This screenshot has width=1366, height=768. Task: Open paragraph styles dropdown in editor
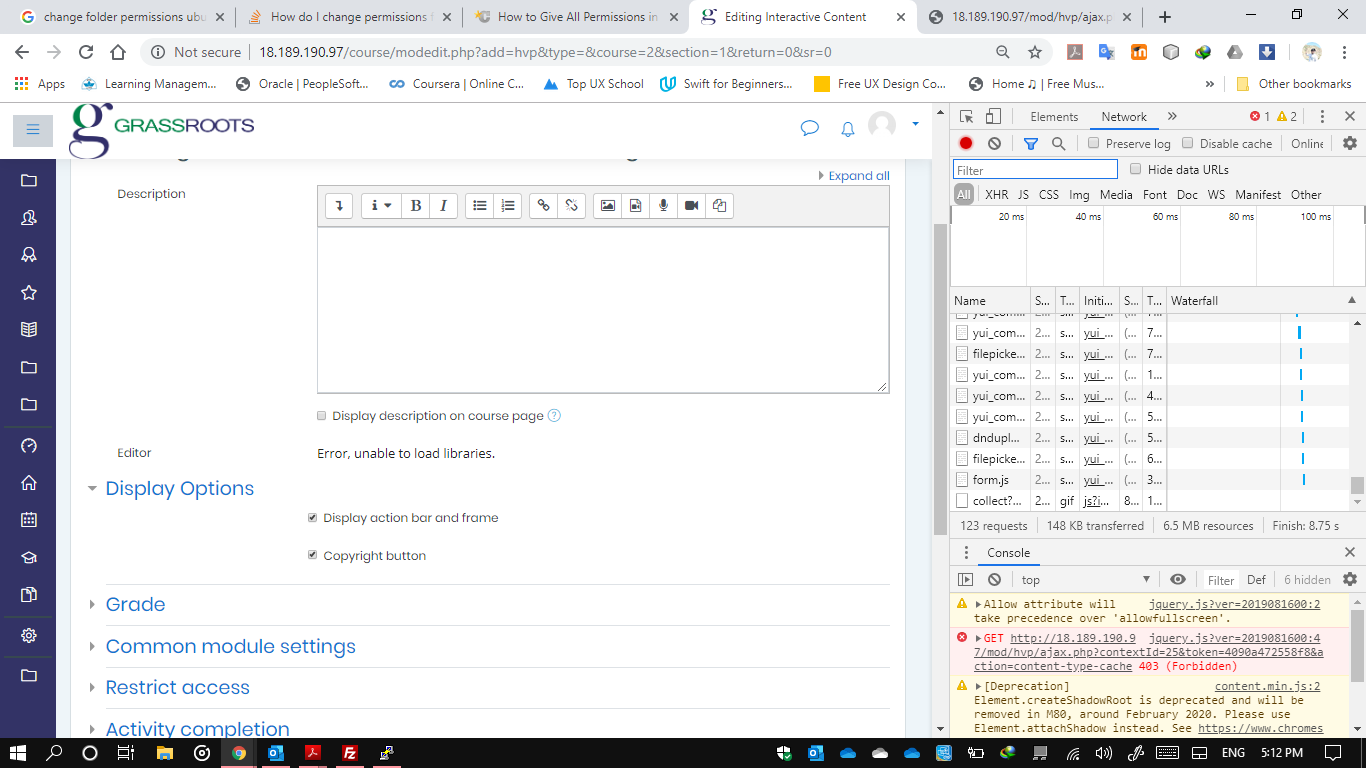(x=381, y=205)
